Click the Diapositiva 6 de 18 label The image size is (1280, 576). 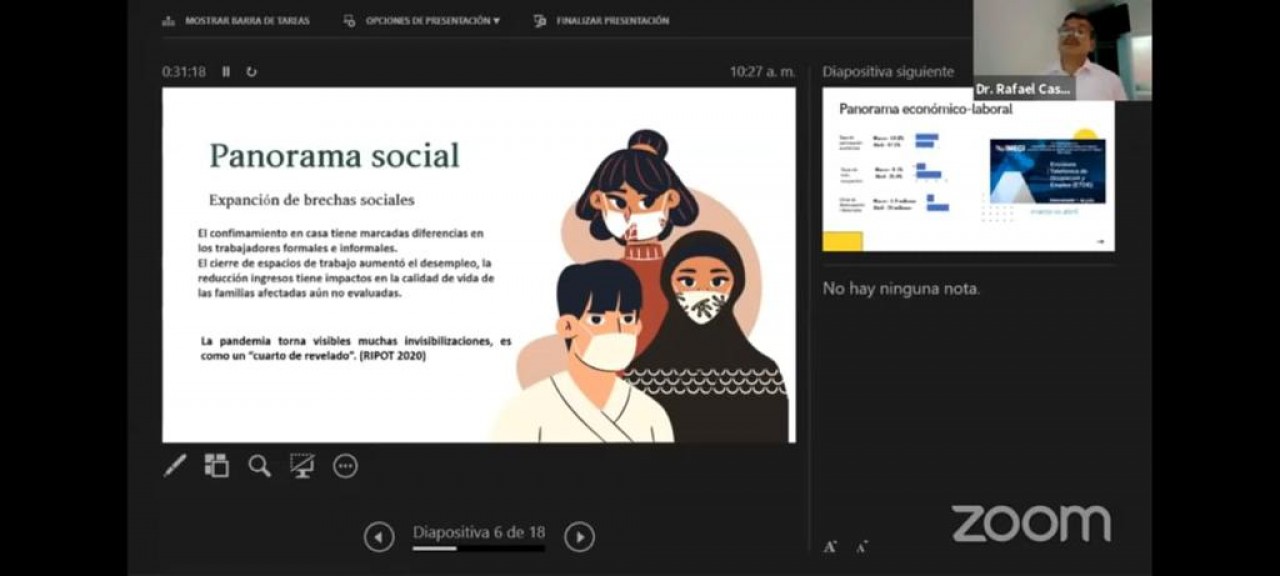tap(478, 532)
